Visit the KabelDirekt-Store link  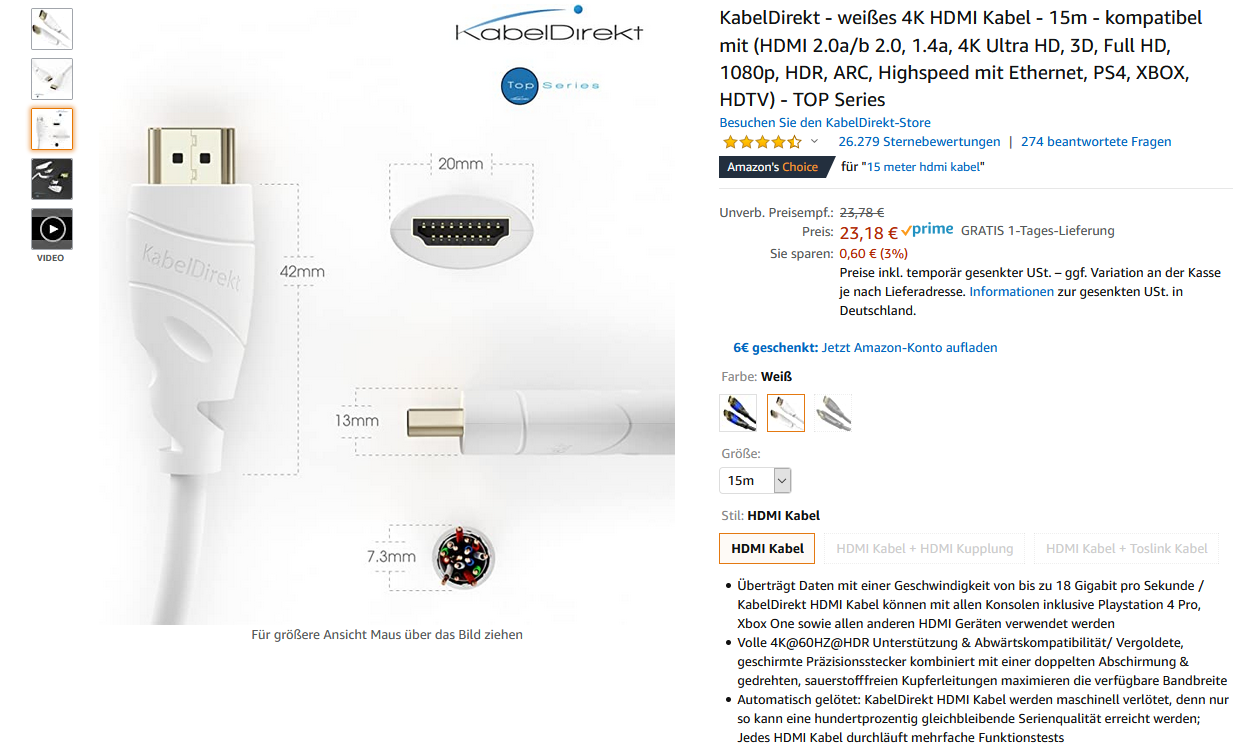point(824,121)
